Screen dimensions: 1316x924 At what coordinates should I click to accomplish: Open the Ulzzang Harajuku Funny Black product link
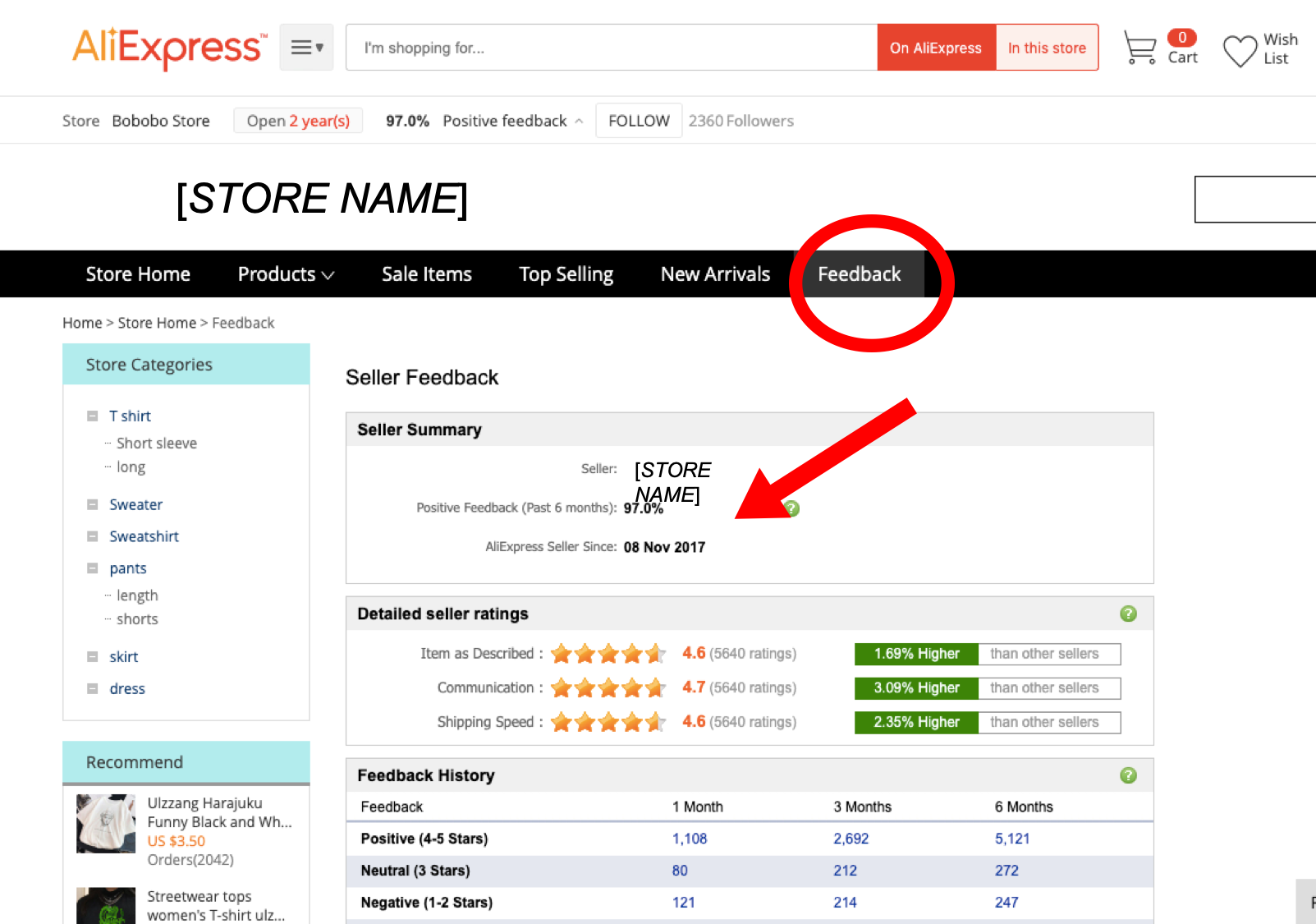pyautogui.click(x=219, y=813)
